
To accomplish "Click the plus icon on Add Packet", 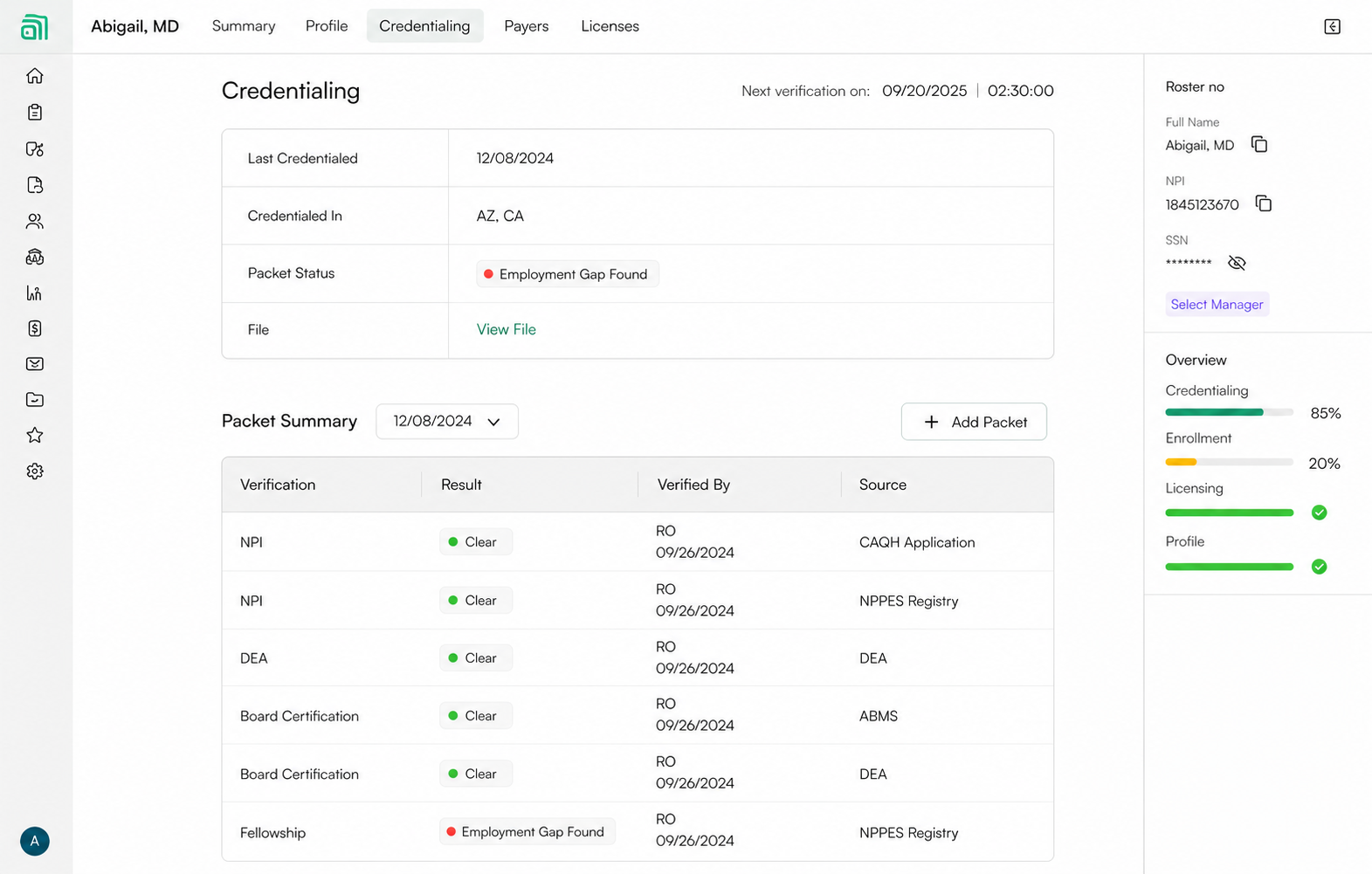I will (931, 422).
